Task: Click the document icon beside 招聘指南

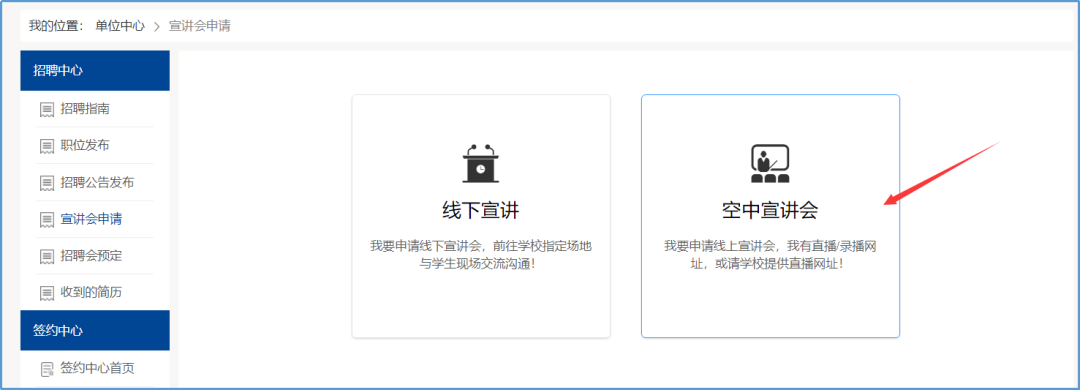Action: click(47, 110)
